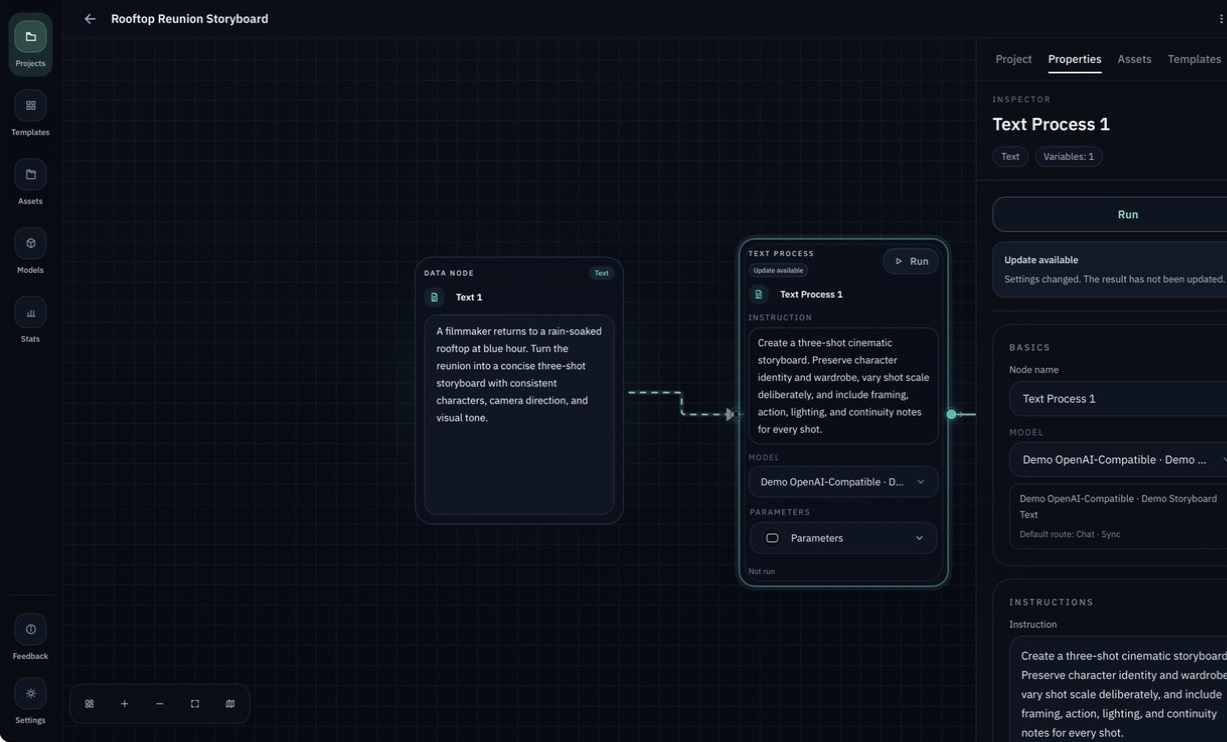This screenshot has width=1227, height=742.
Task: Run the Text Process node from the canvas
Action: tap(910, 261)
